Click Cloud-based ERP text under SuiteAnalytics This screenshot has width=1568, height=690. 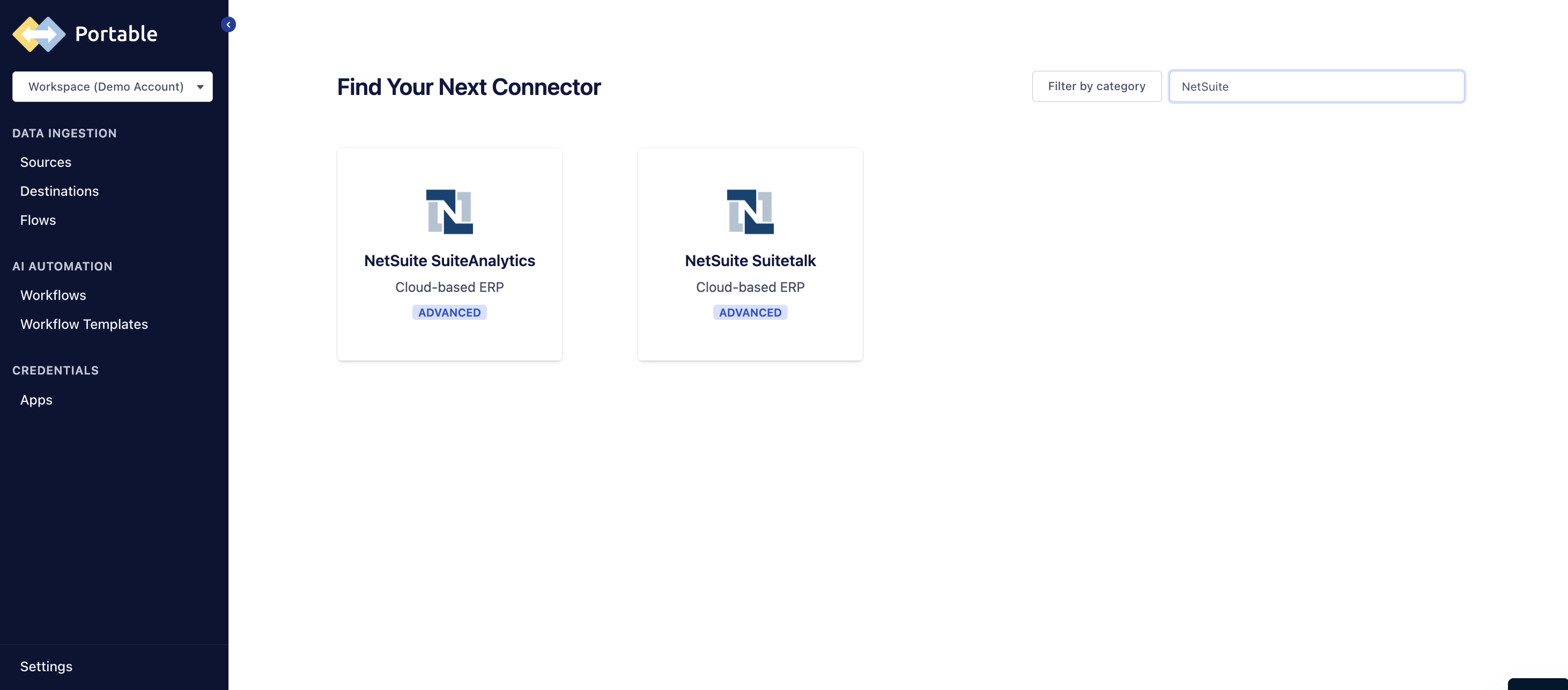coord(449,287)
